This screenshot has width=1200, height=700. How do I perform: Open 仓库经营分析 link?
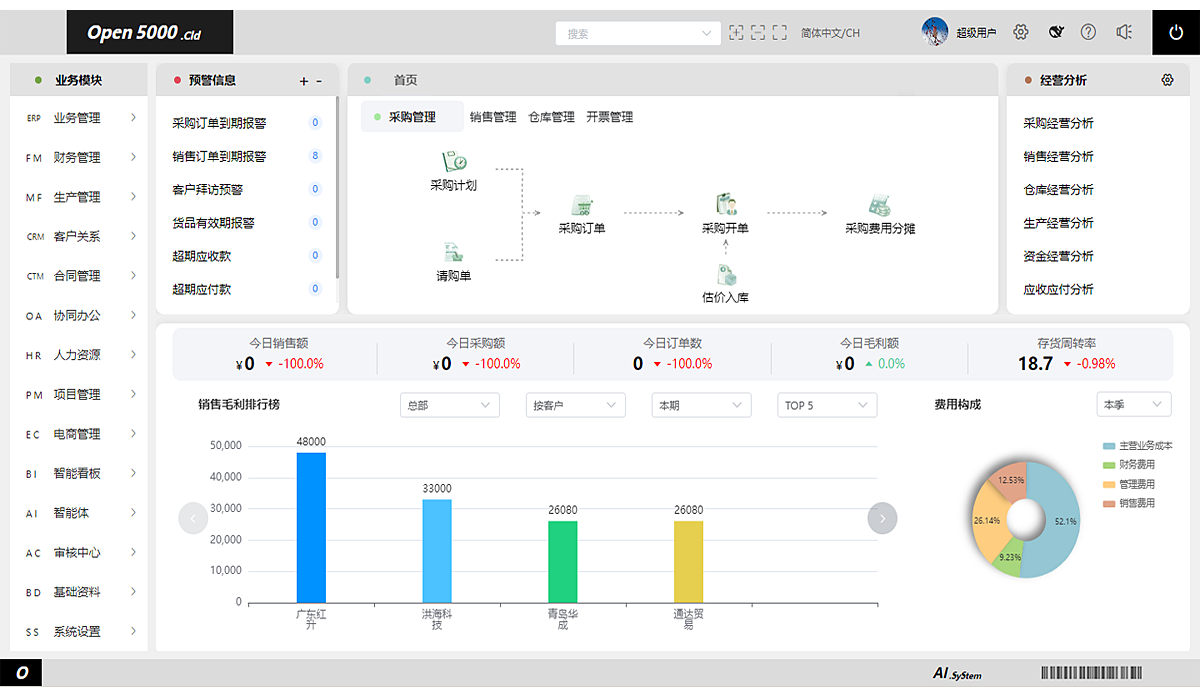[x=1058, y=189]
